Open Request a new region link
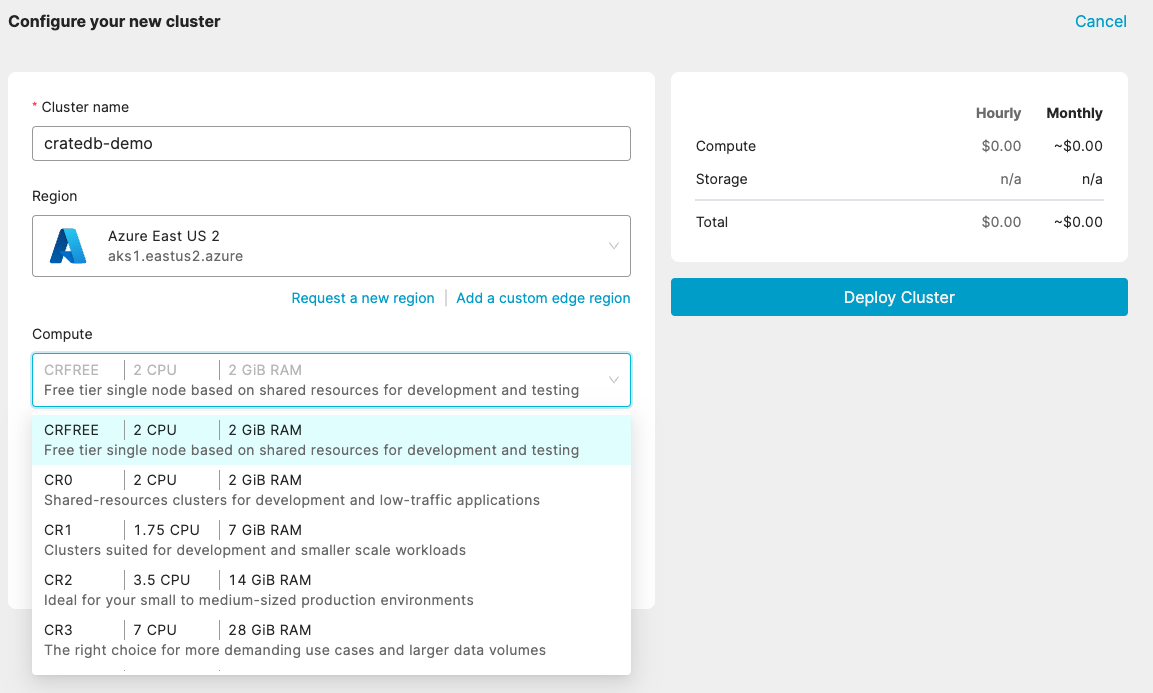1153x693 pixels. [x=363, y=297]
